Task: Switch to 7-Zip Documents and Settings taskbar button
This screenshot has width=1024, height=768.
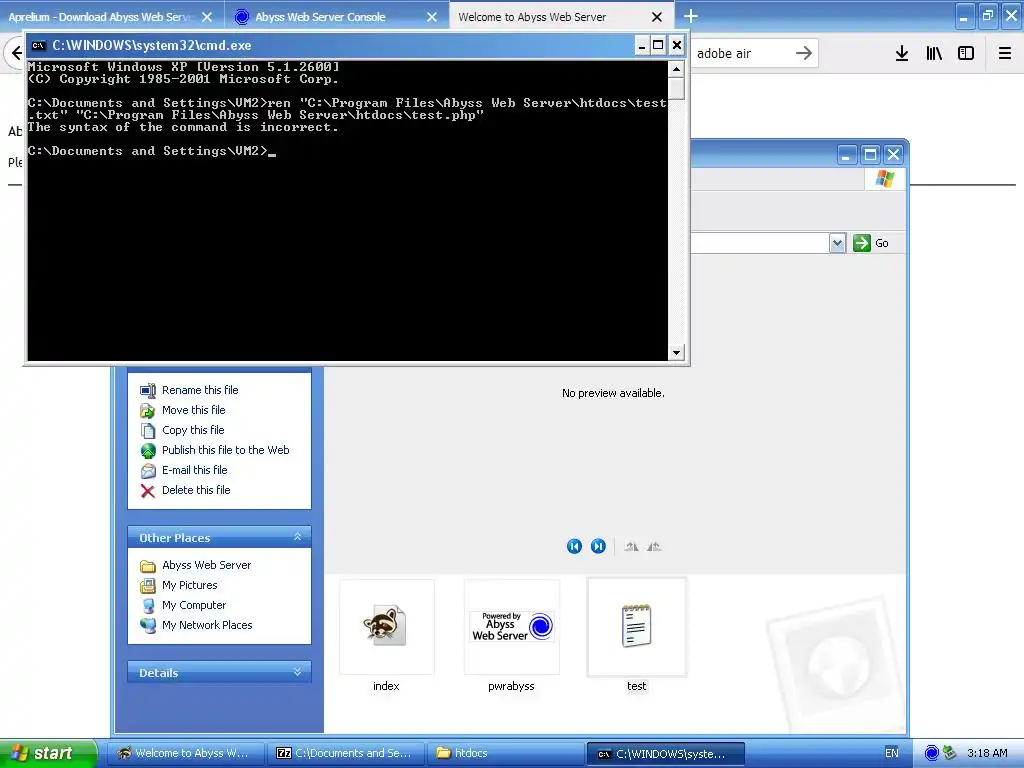Action: [345, 754]
